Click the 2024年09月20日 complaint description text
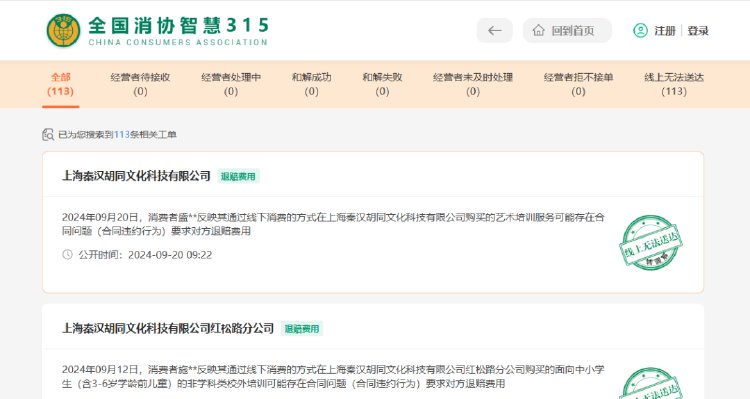 pos(333,224)
